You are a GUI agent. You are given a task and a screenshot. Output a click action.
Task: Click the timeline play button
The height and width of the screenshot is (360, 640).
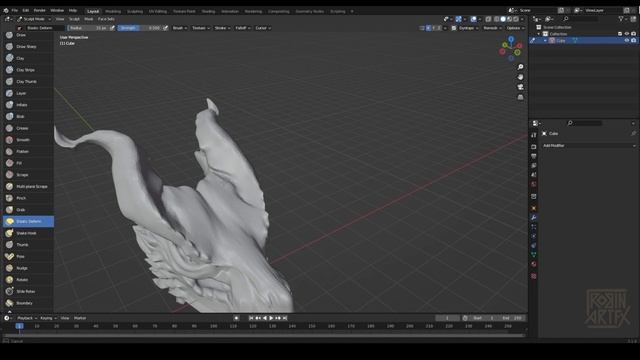pyautogui.click(x=271, y=318)
